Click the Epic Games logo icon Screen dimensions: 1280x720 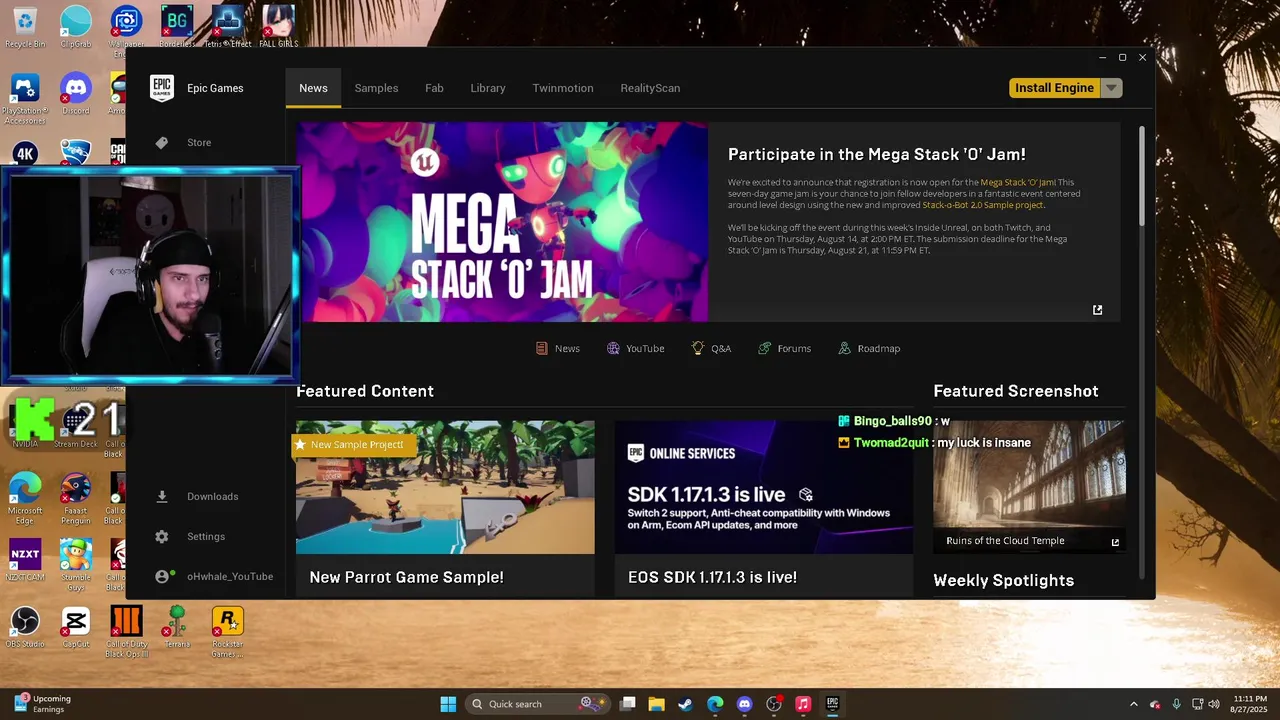(161, 88)
